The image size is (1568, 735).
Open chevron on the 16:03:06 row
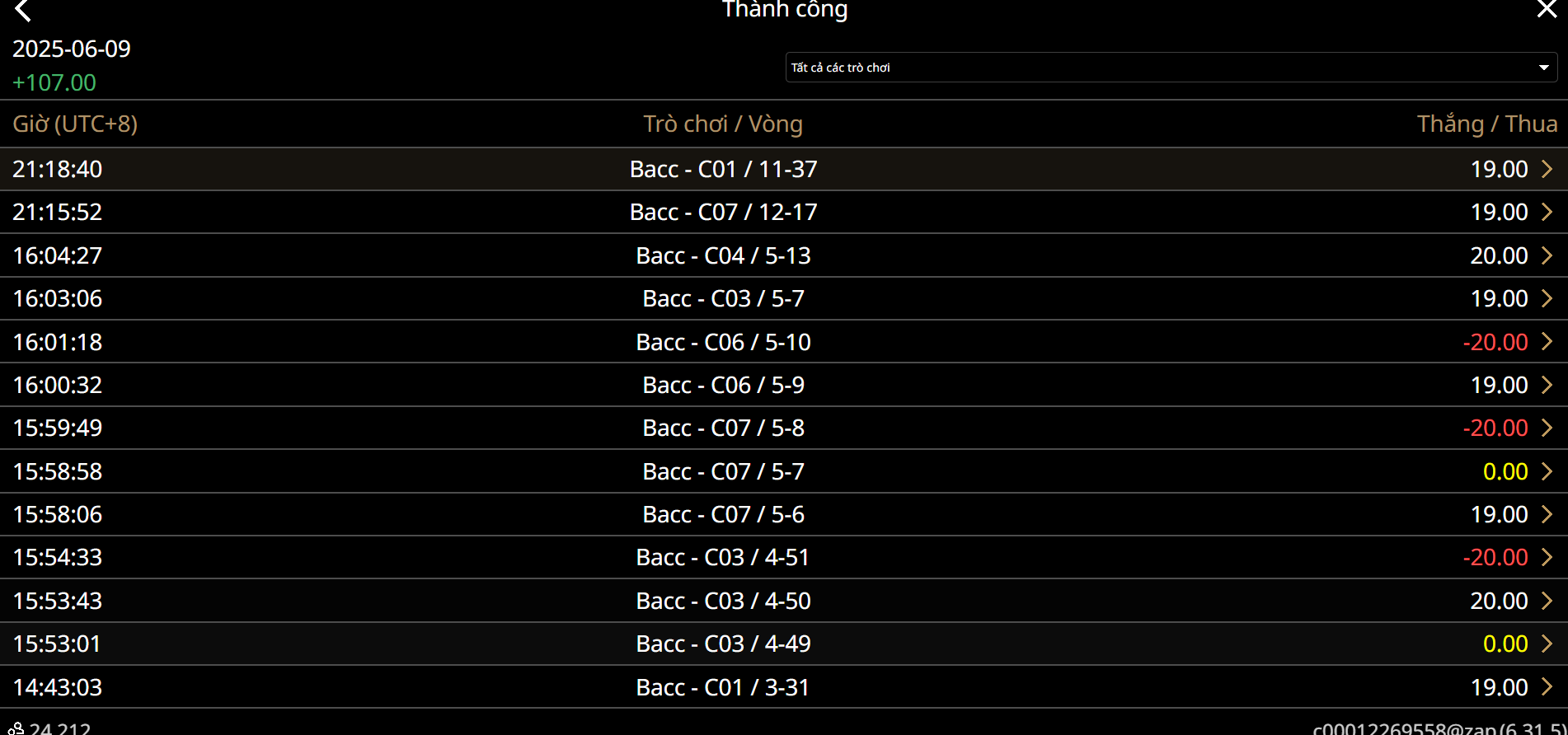coord(1547,298)
